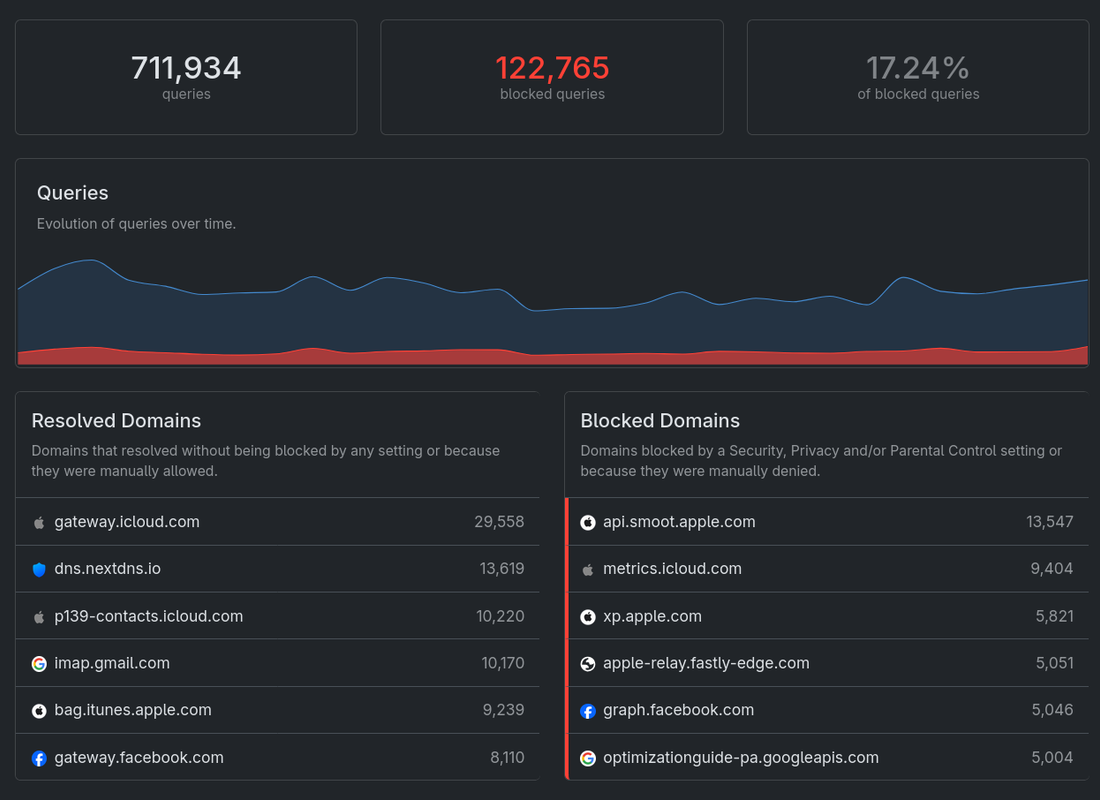
Task: Select the gateway.facebook.com domain name
Action: click(x=139, y=758)
